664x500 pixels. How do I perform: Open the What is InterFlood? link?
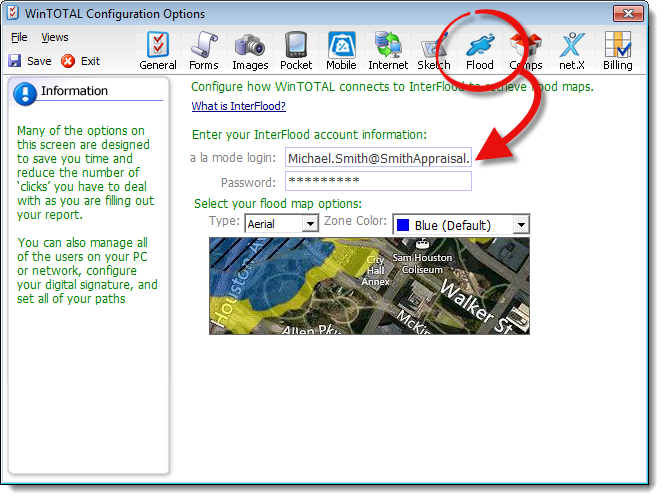pos(238,106)
